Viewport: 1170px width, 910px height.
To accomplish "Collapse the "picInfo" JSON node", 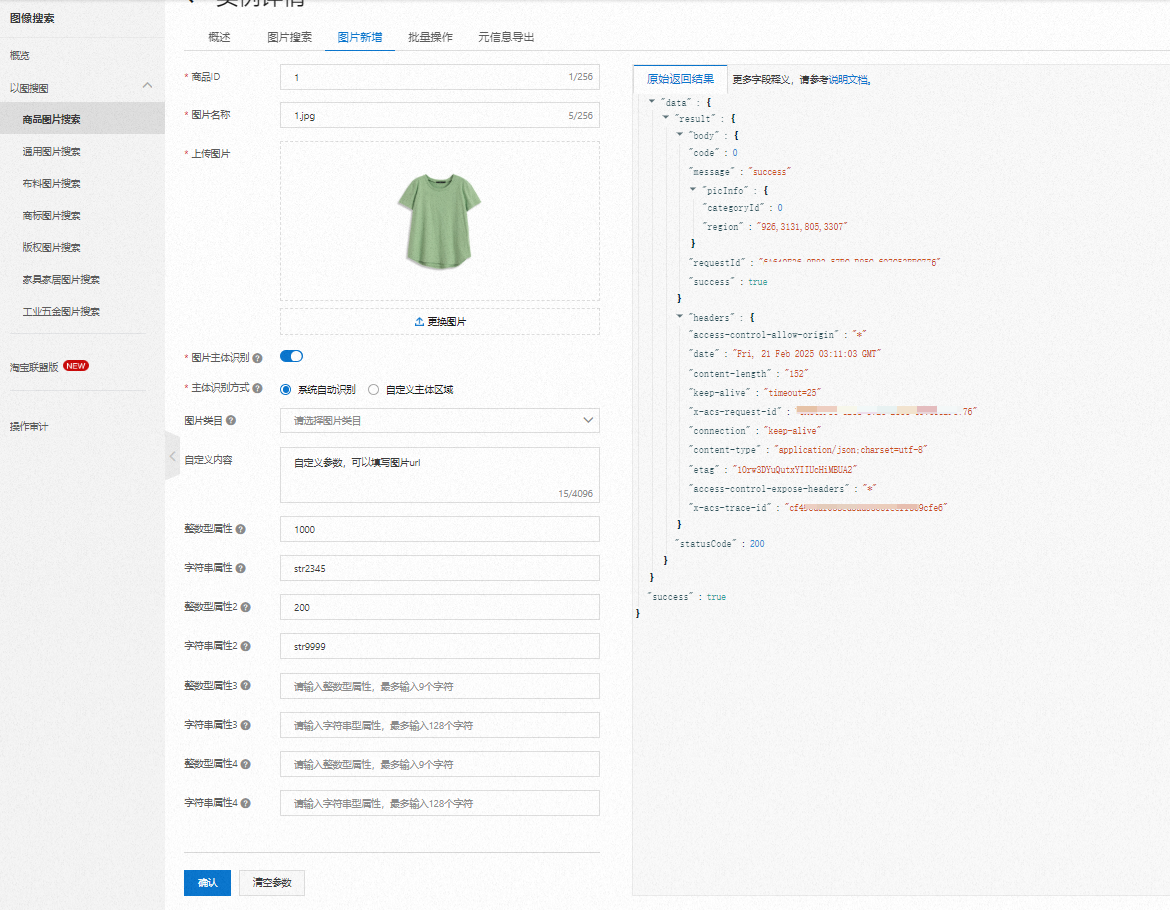I will pyautogui.click(x=693, y=189).
